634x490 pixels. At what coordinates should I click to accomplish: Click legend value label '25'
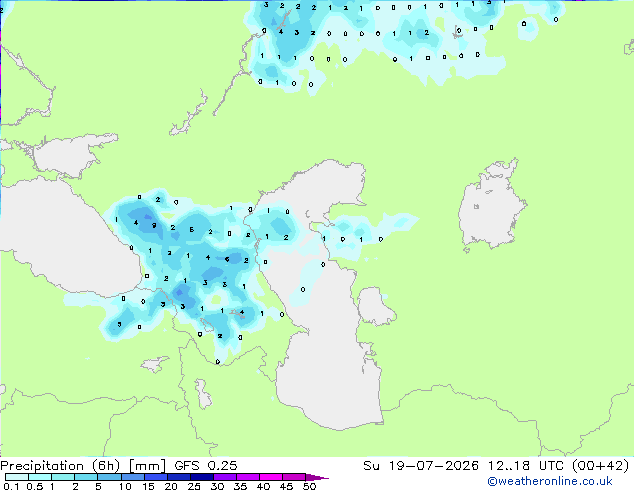tap(194, 486)
